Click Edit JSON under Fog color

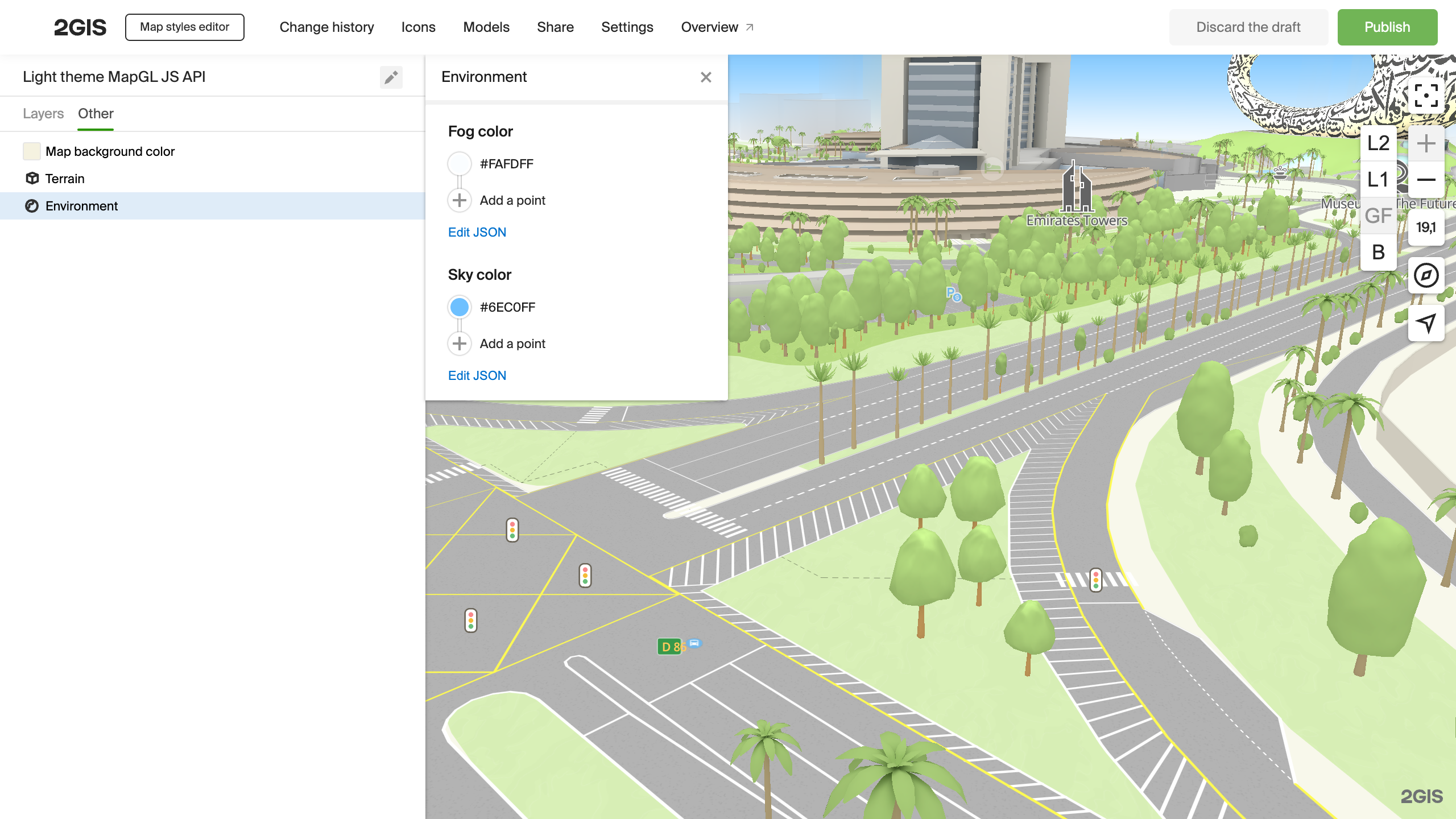477,232
